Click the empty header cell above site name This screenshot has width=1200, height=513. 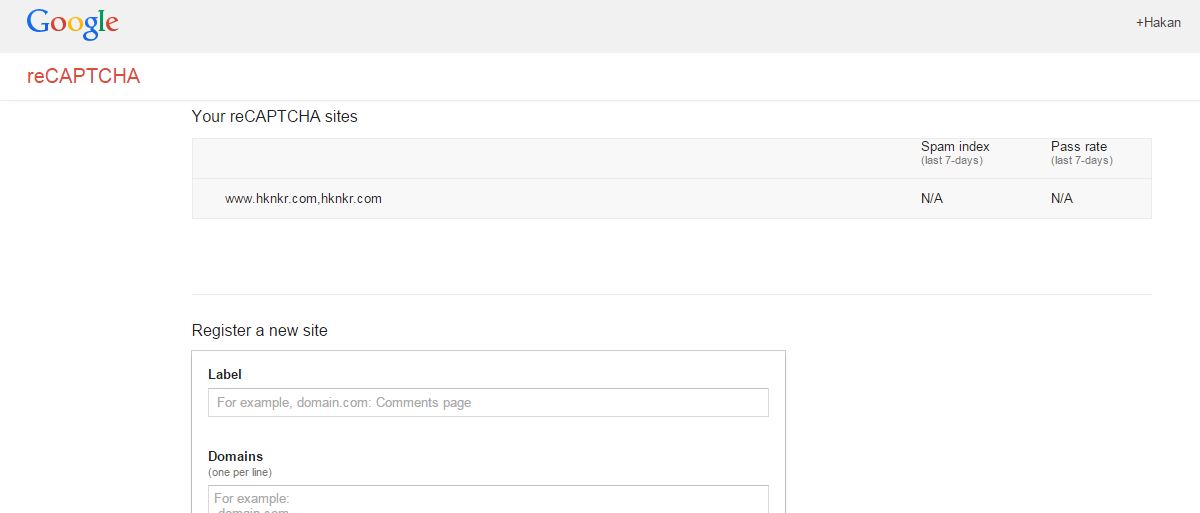tap(550, 158)
